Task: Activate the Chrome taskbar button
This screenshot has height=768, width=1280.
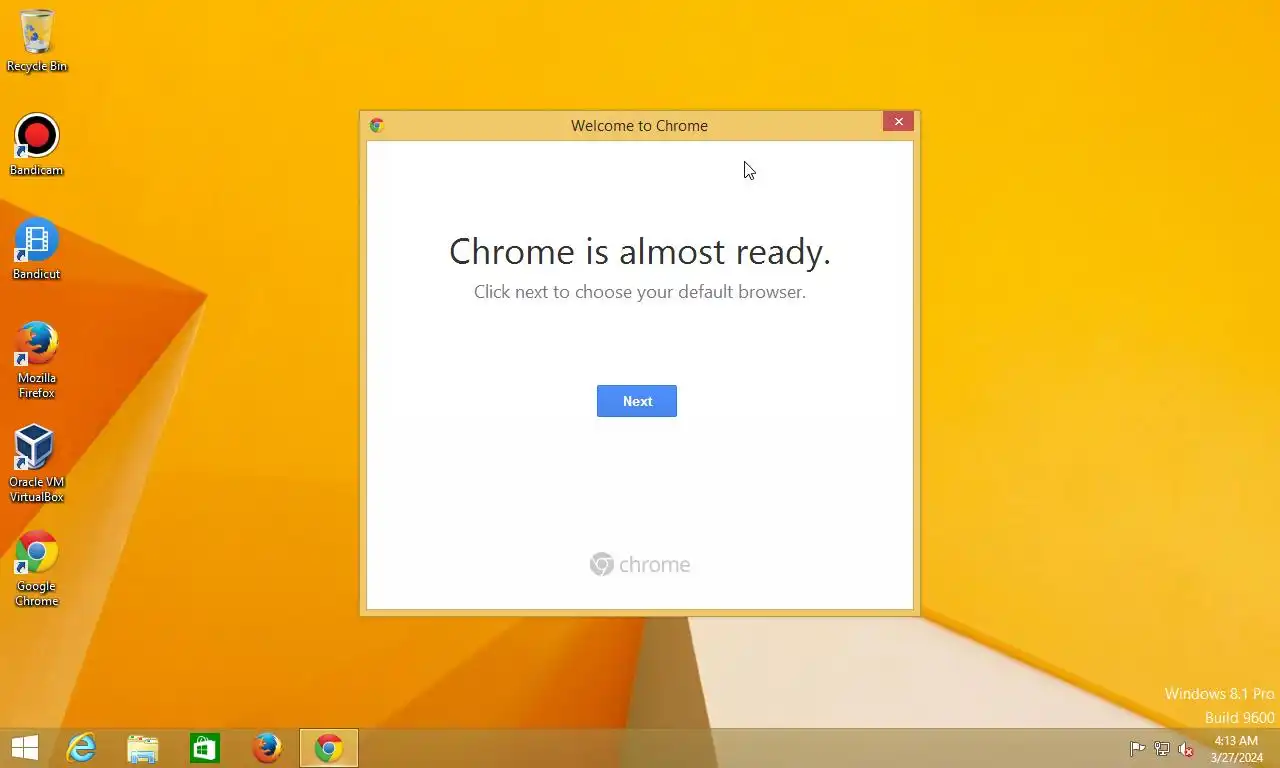Action: (329, 748)
